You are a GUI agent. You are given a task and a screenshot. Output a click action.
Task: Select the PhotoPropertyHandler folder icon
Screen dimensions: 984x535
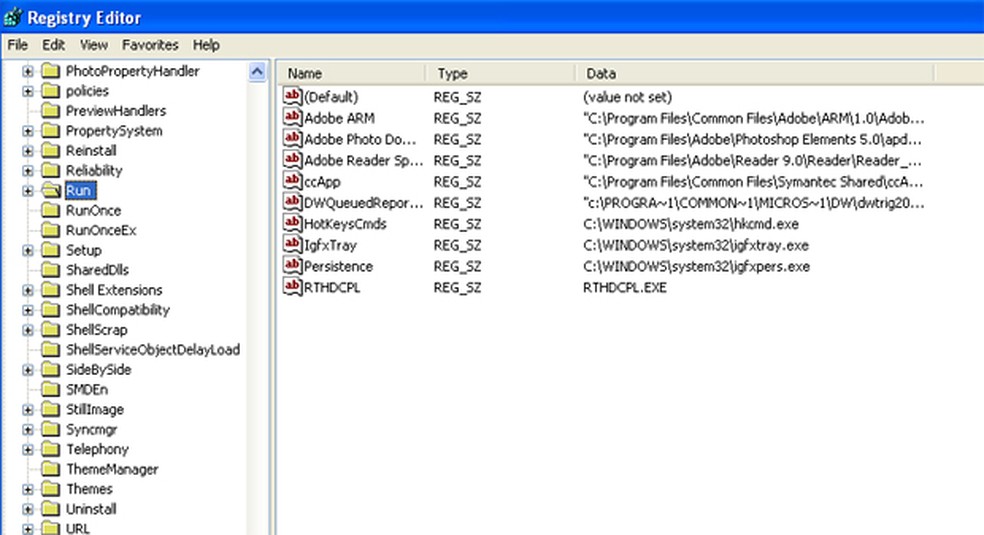pos(50,71)
